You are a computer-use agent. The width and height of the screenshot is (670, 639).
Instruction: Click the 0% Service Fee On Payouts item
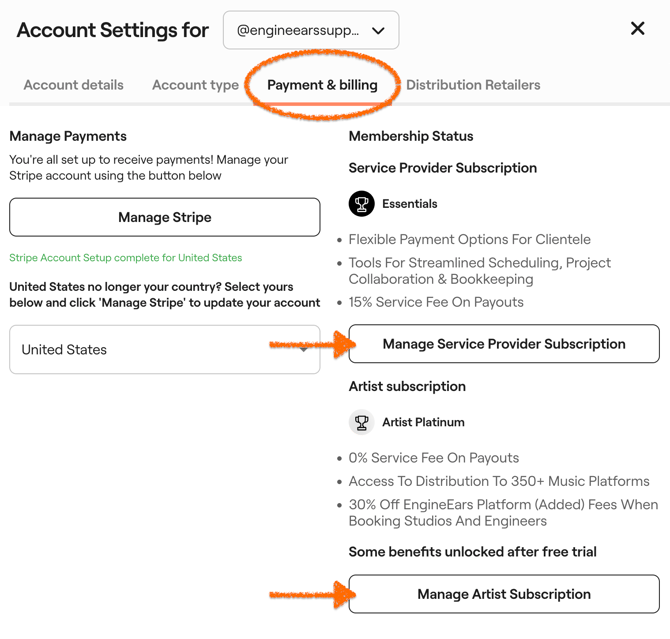tap(434, 458)
